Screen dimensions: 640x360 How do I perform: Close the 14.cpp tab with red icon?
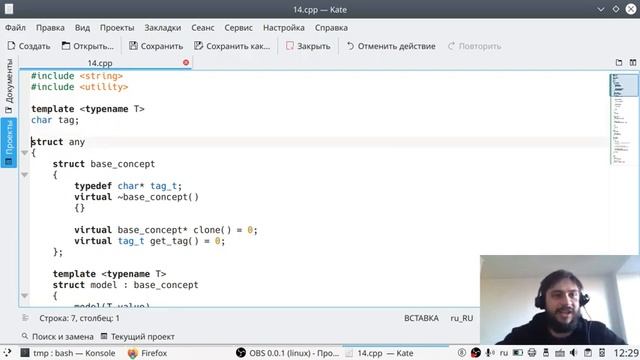(x=186, y=62)
